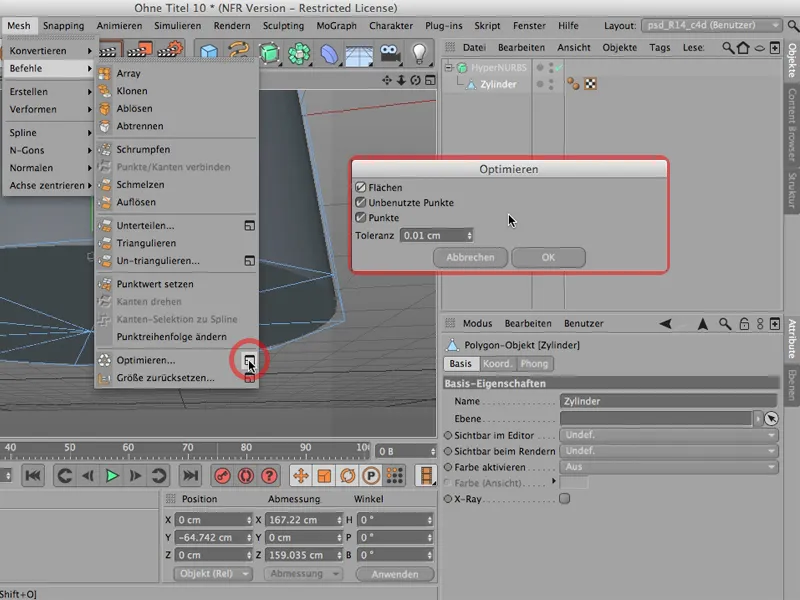This screenshot has width=800, height=600.
Task: Toggle viewport layout window icon
Action: tap(430, 80)
